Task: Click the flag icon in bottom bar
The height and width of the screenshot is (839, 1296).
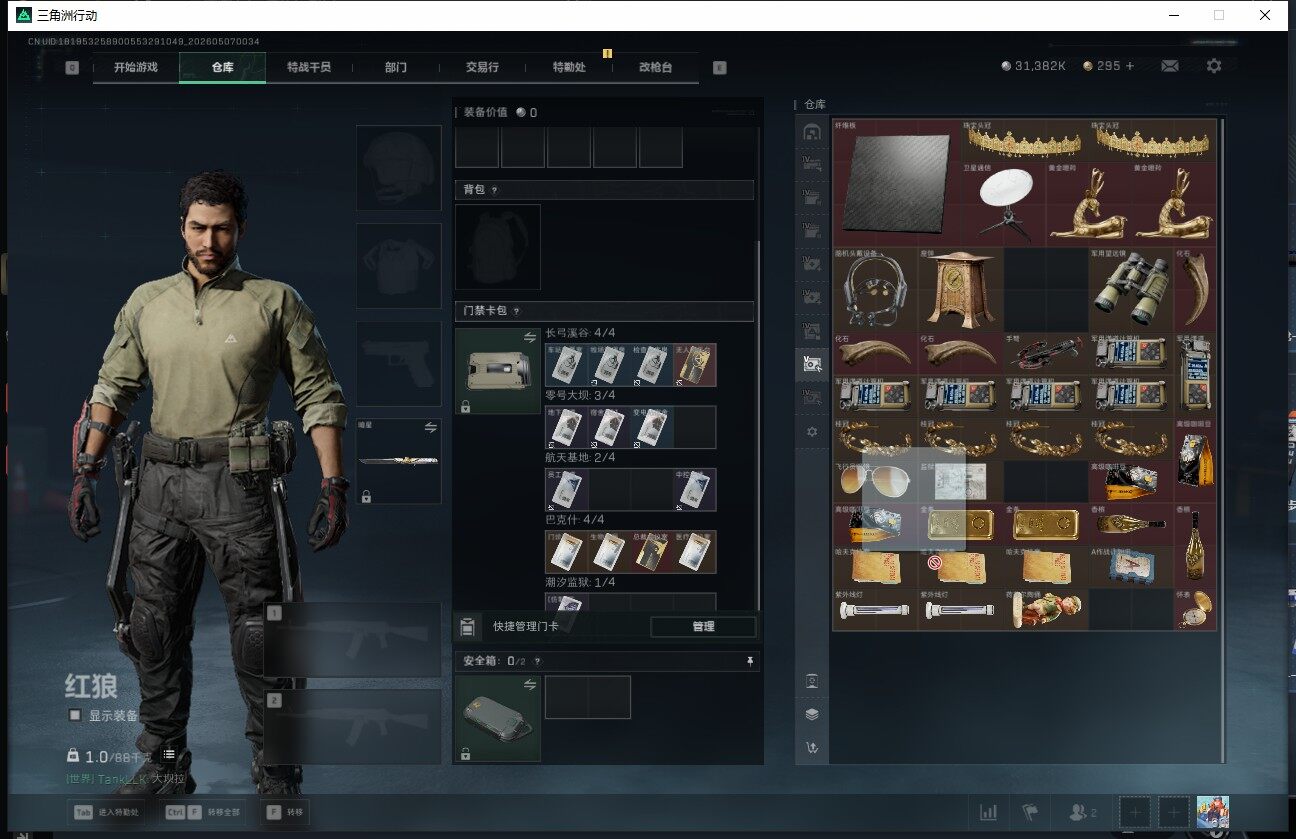Action: tap(1029, 813)
